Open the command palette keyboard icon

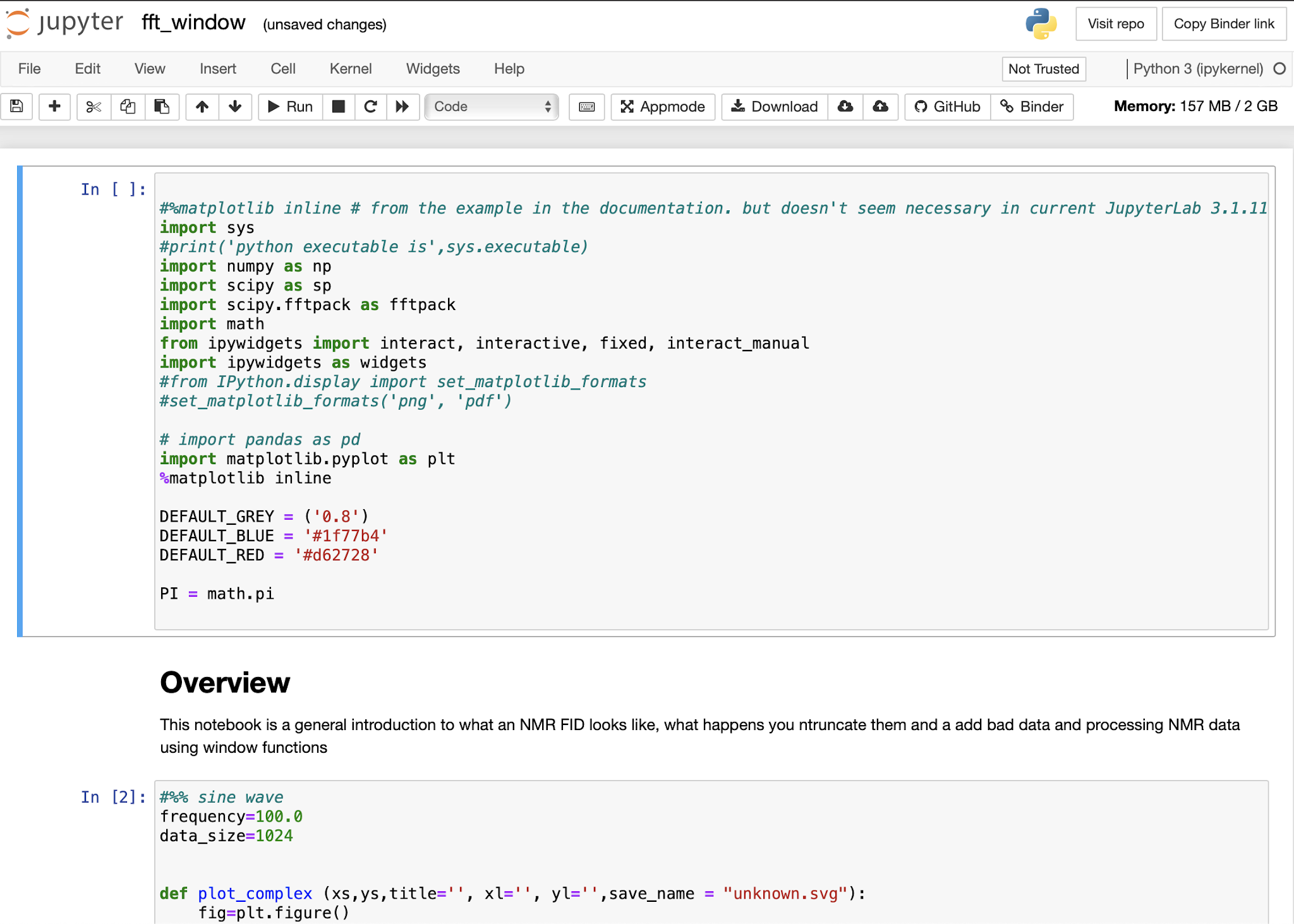click(586, 106)
